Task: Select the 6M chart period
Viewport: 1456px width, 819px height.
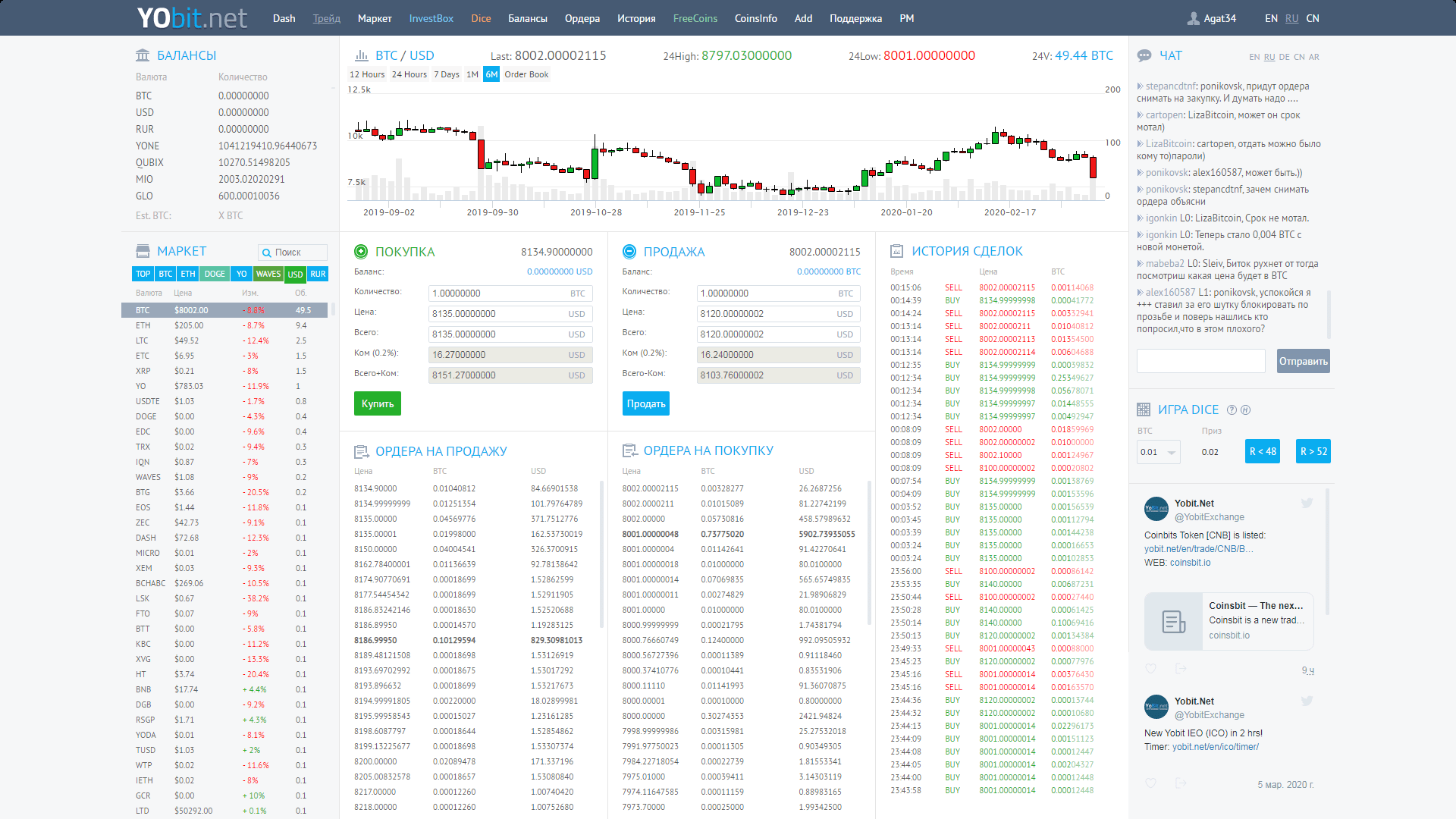Action: (491, 74)
